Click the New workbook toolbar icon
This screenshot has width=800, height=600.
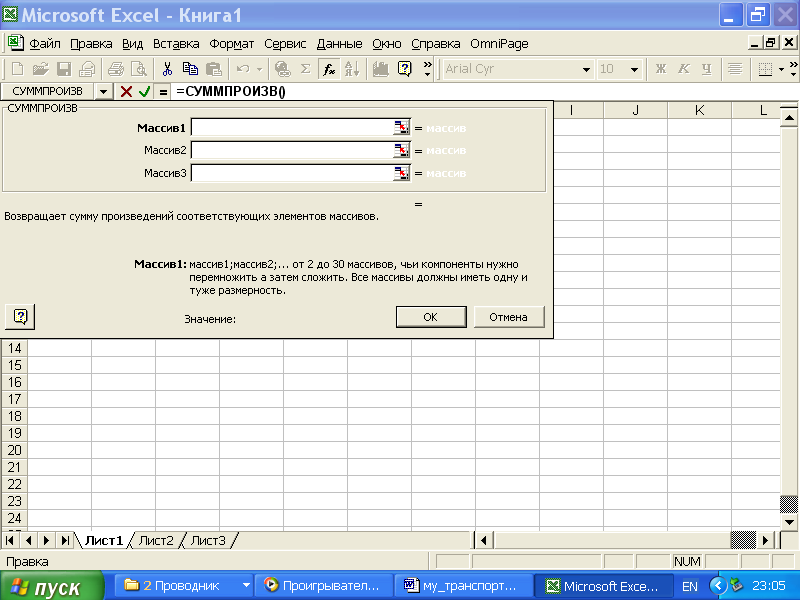pyautogui.click(x=17, y=69)
